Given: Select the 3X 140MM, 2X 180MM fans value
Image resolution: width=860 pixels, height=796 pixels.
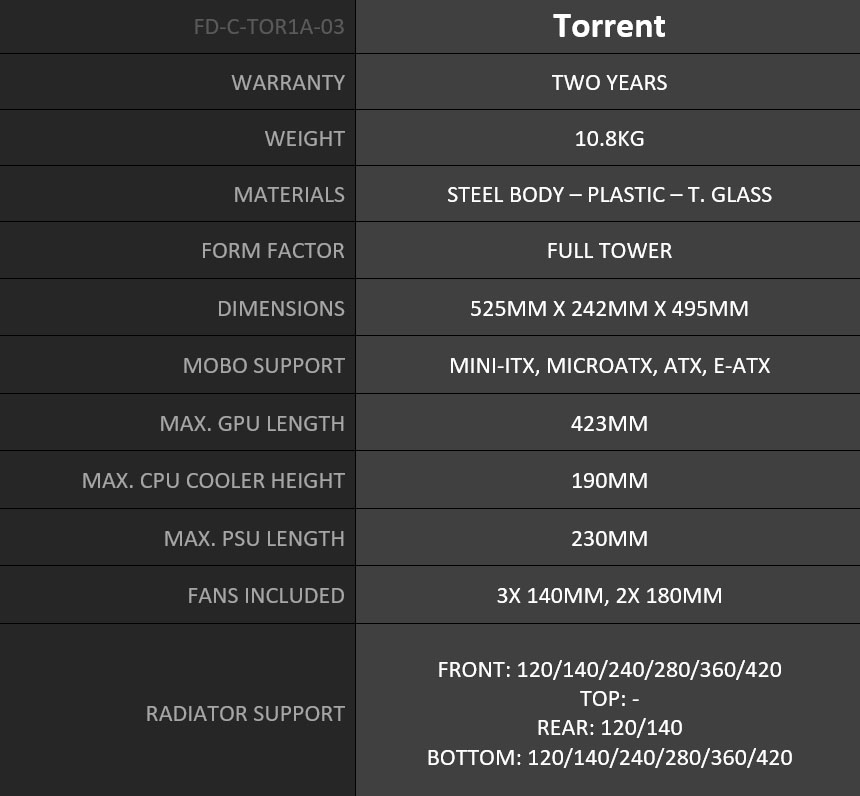Looking at the screenshot, I should pyautogui.click(x=609, y=595).
